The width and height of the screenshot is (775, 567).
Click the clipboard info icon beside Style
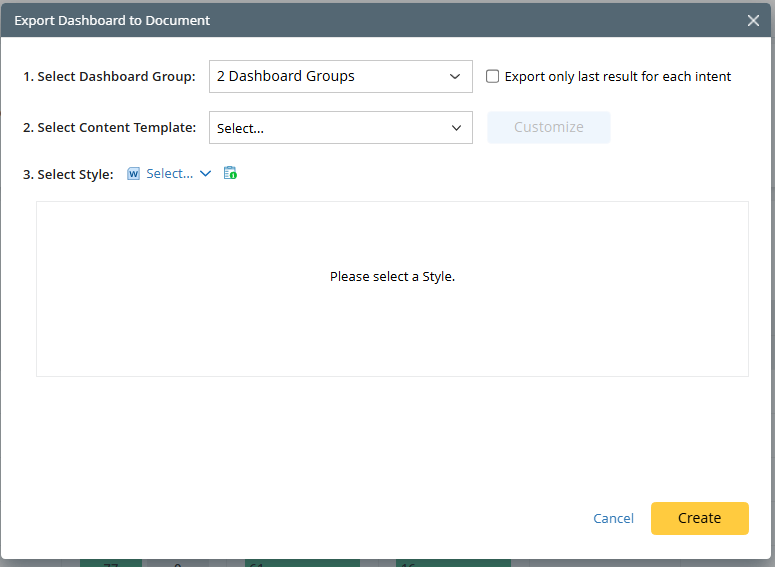click(x=230, y=173)
